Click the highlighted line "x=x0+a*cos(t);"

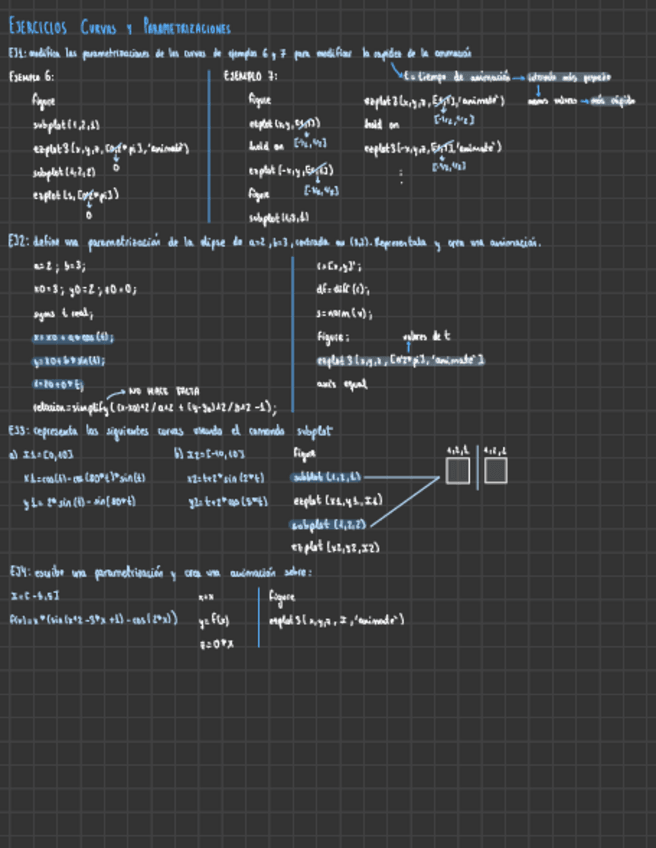(73, 337)
